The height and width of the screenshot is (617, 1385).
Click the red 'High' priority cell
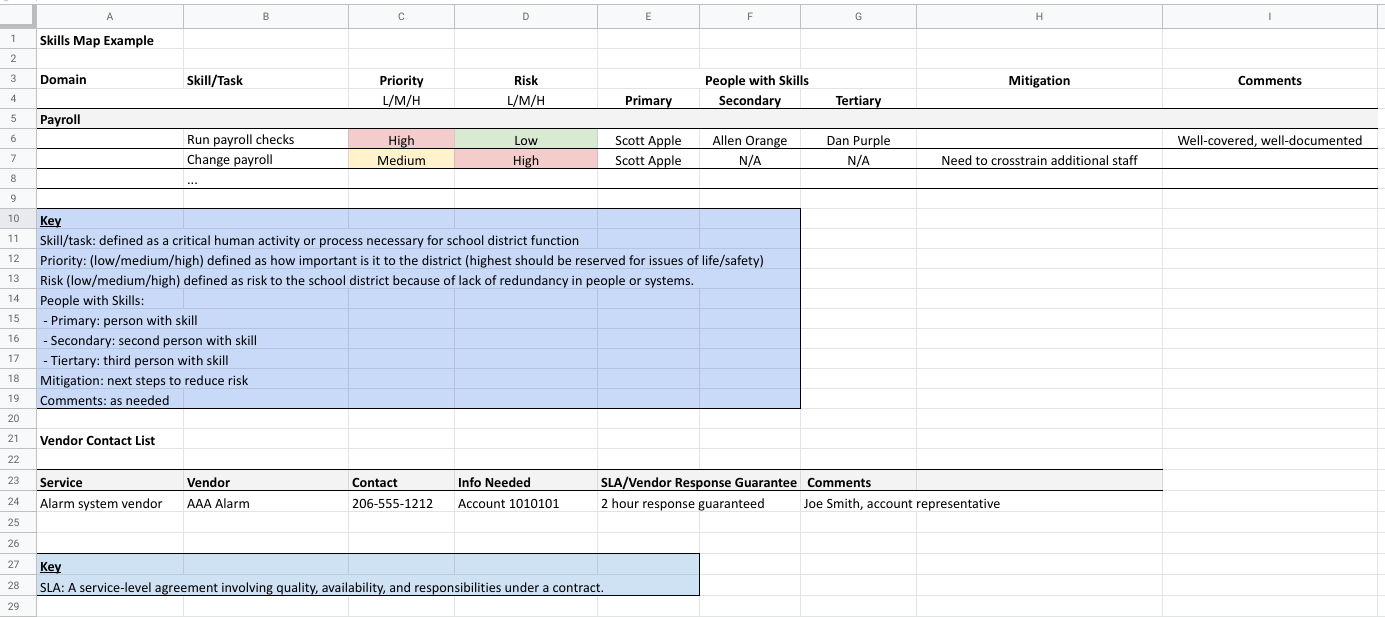401,140
